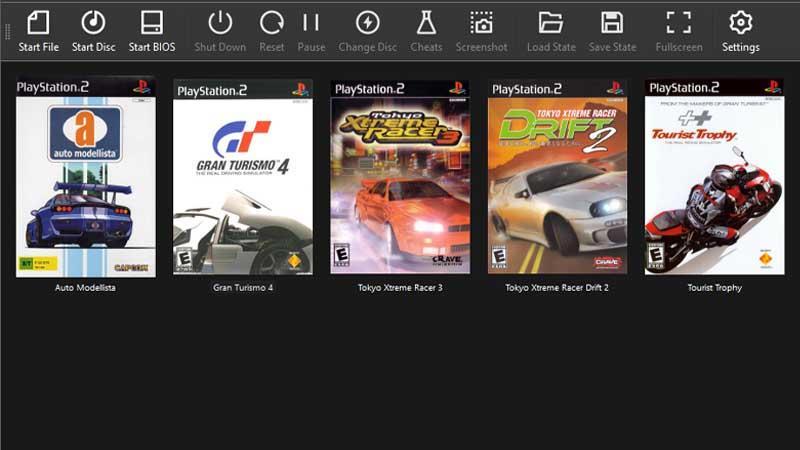The width and height of the screenshot is (800, 450).
Task: Open Load State folder icon
Action: point(551,23)
